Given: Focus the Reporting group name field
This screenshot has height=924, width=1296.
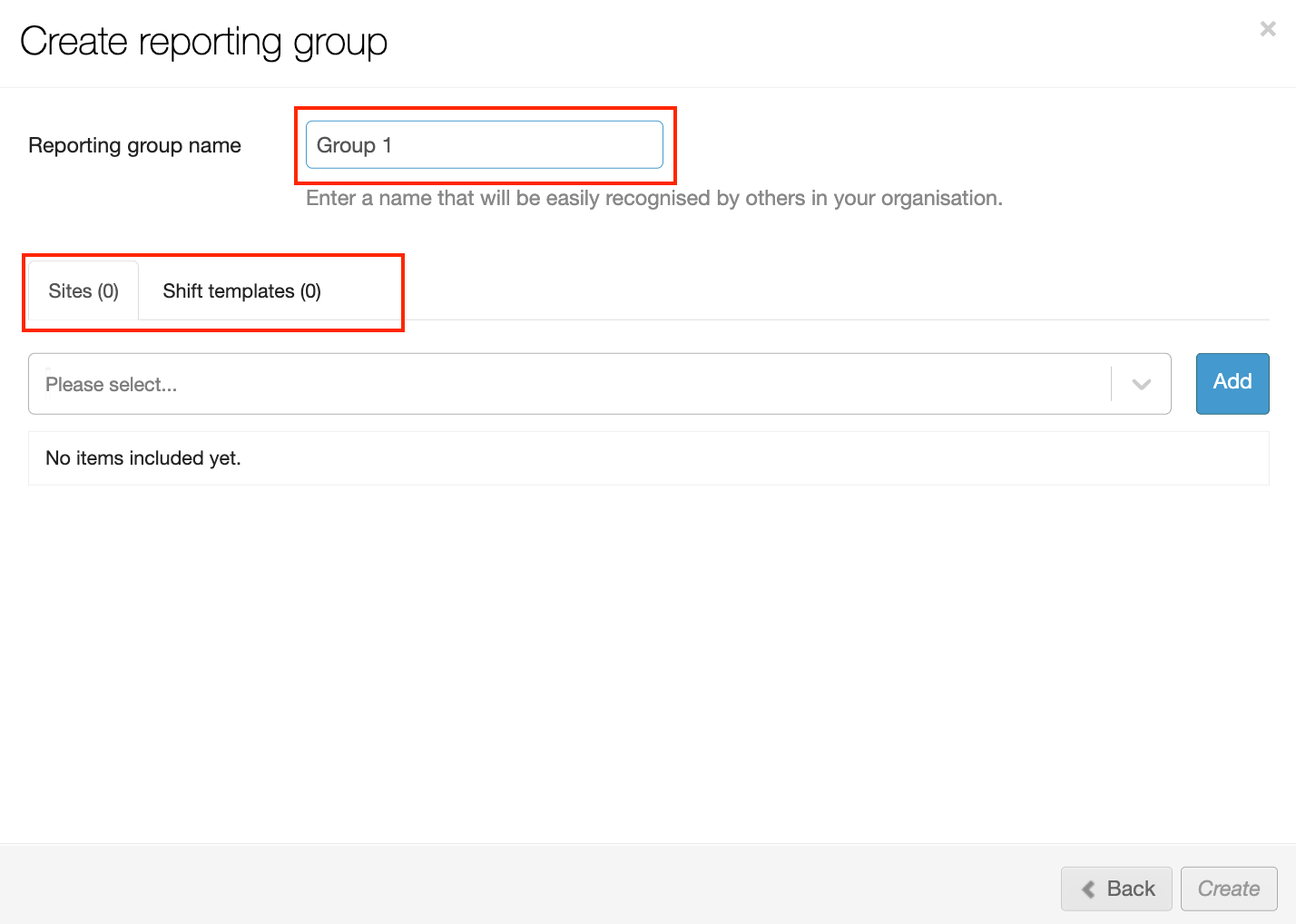Looking at the screenshot, I should point(484,145).
